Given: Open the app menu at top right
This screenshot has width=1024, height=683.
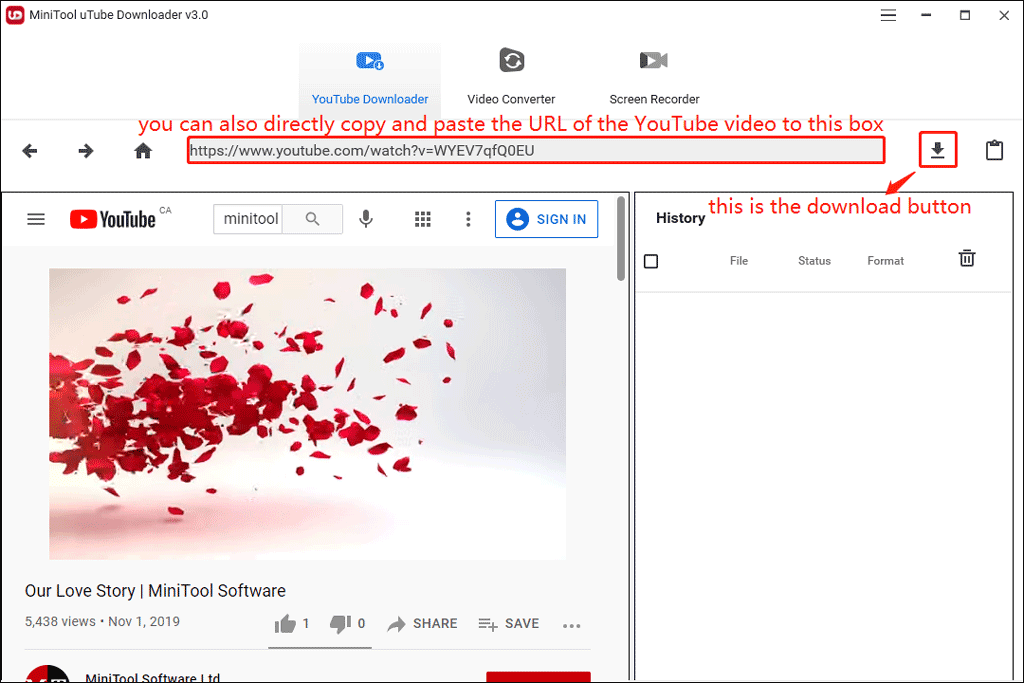Looking at the screenshot, I should [x=888, y=15].
